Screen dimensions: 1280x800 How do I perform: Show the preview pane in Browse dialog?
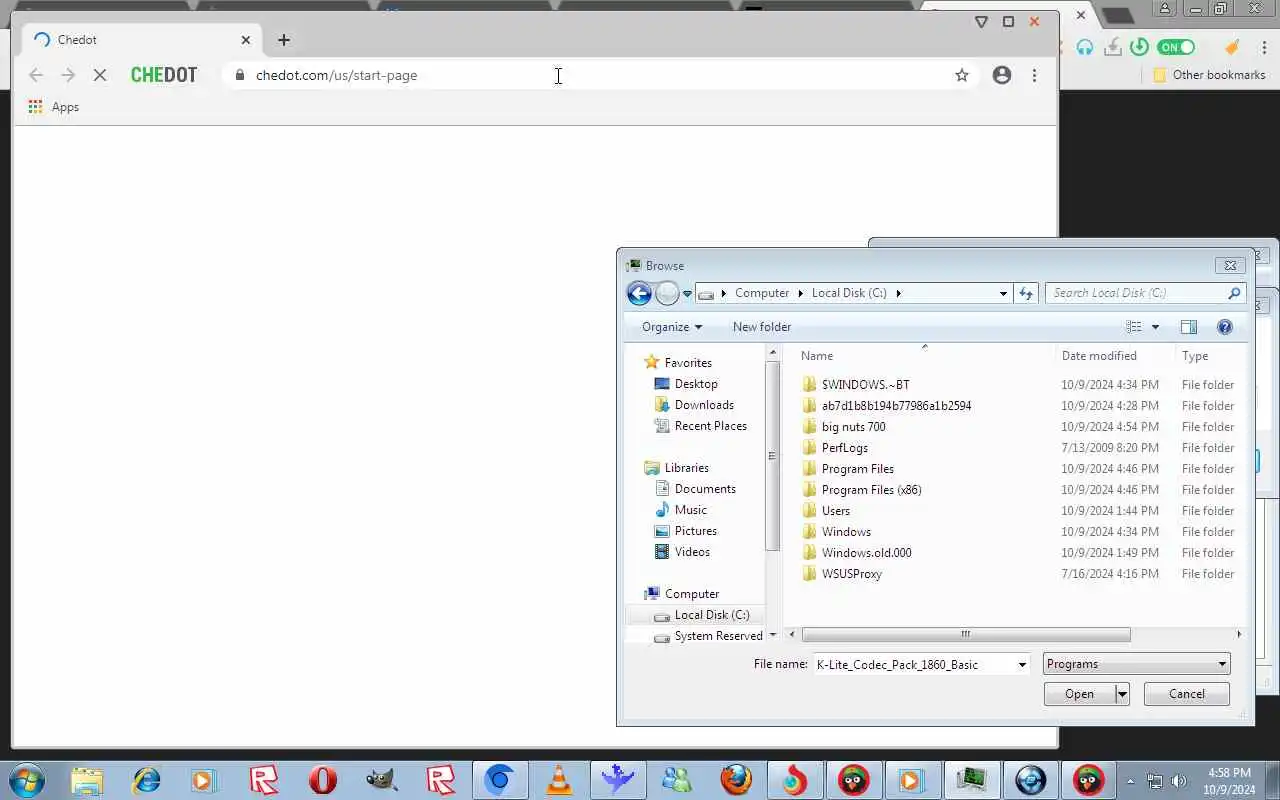tap(1188, 327)
